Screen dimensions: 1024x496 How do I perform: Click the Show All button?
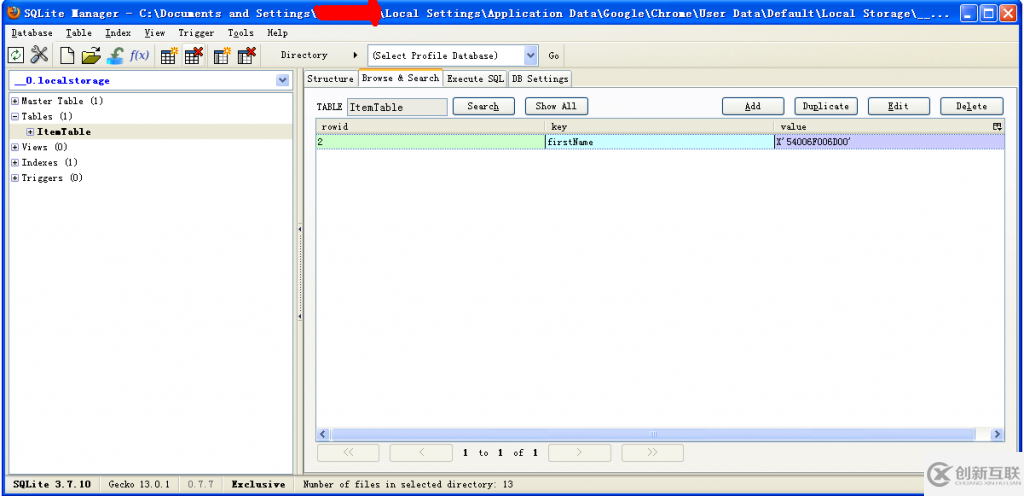click(x=556, y=106)
